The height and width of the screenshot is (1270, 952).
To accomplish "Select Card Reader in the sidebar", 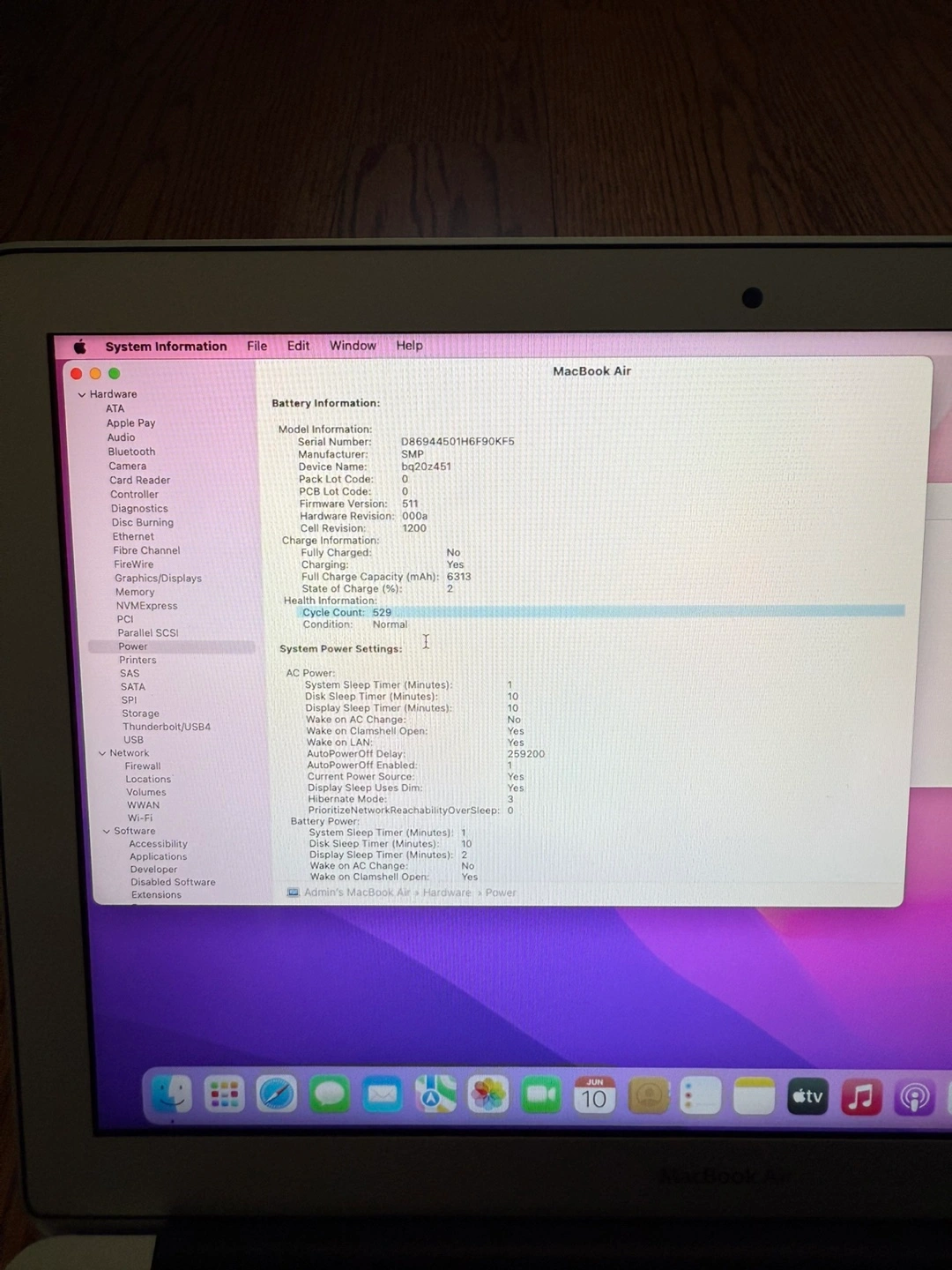I will click(x=140, y=480).
